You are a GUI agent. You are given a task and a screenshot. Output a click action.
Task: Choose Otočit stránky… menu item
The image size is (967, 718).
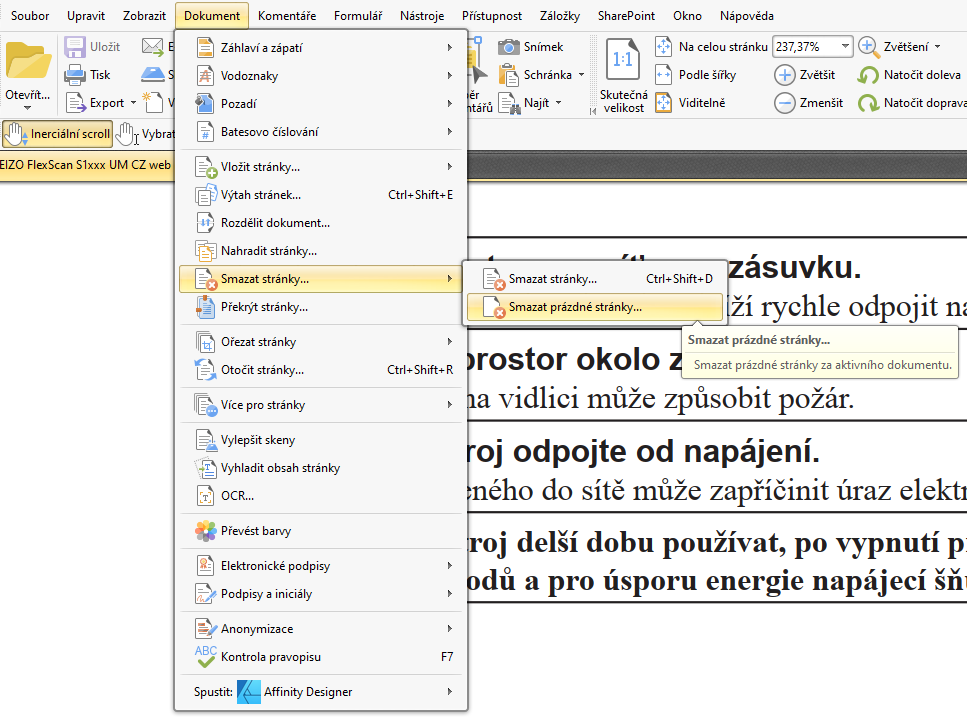click(321, 370)
